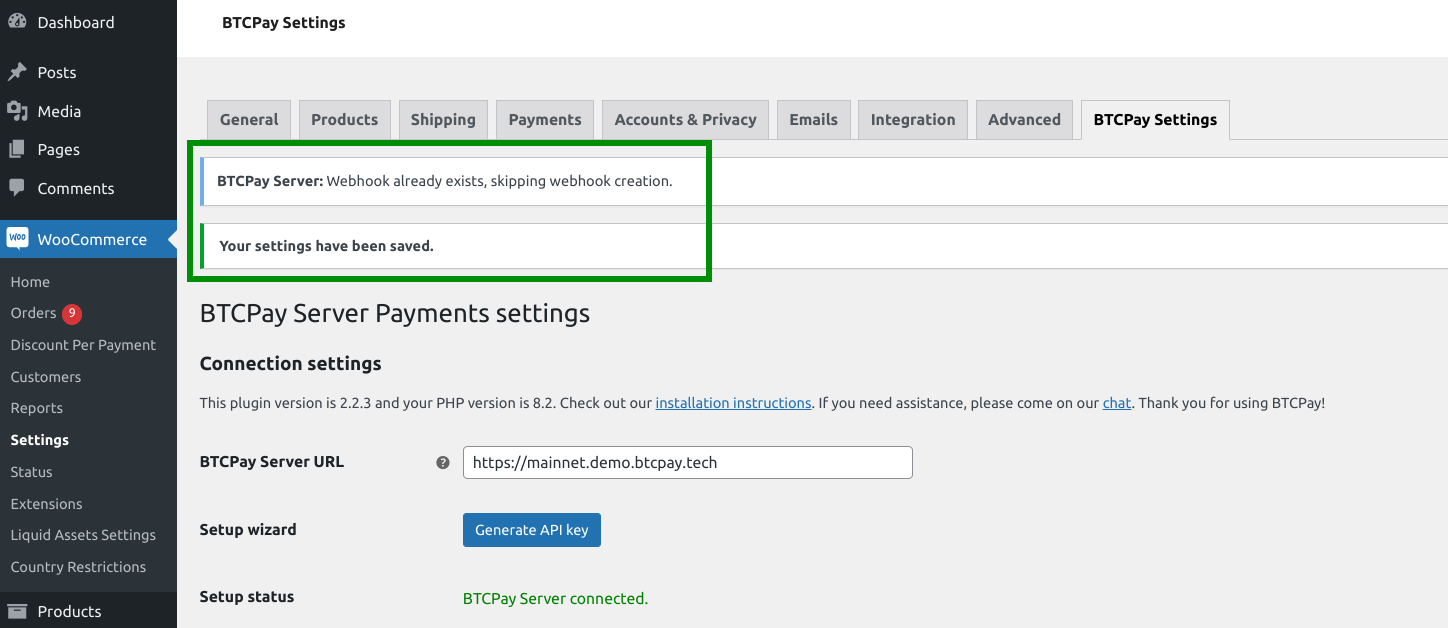Screen dimensions: 1448x628
Task: Click the Comments speech bubble icon
Action: pyautogui.click(x=17, y=187)
